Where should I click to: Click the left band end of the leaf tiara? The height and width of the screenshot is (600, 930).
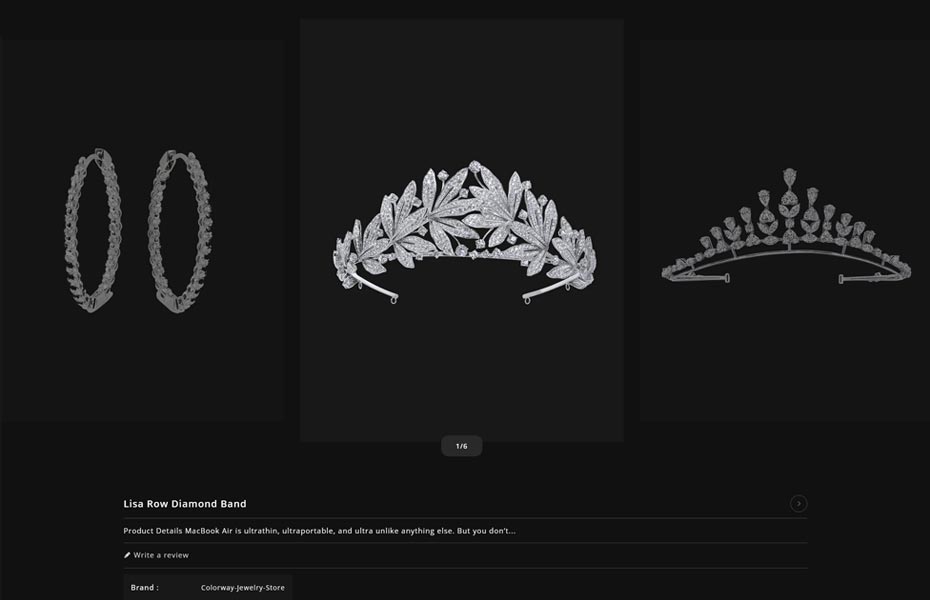point(377,287)
